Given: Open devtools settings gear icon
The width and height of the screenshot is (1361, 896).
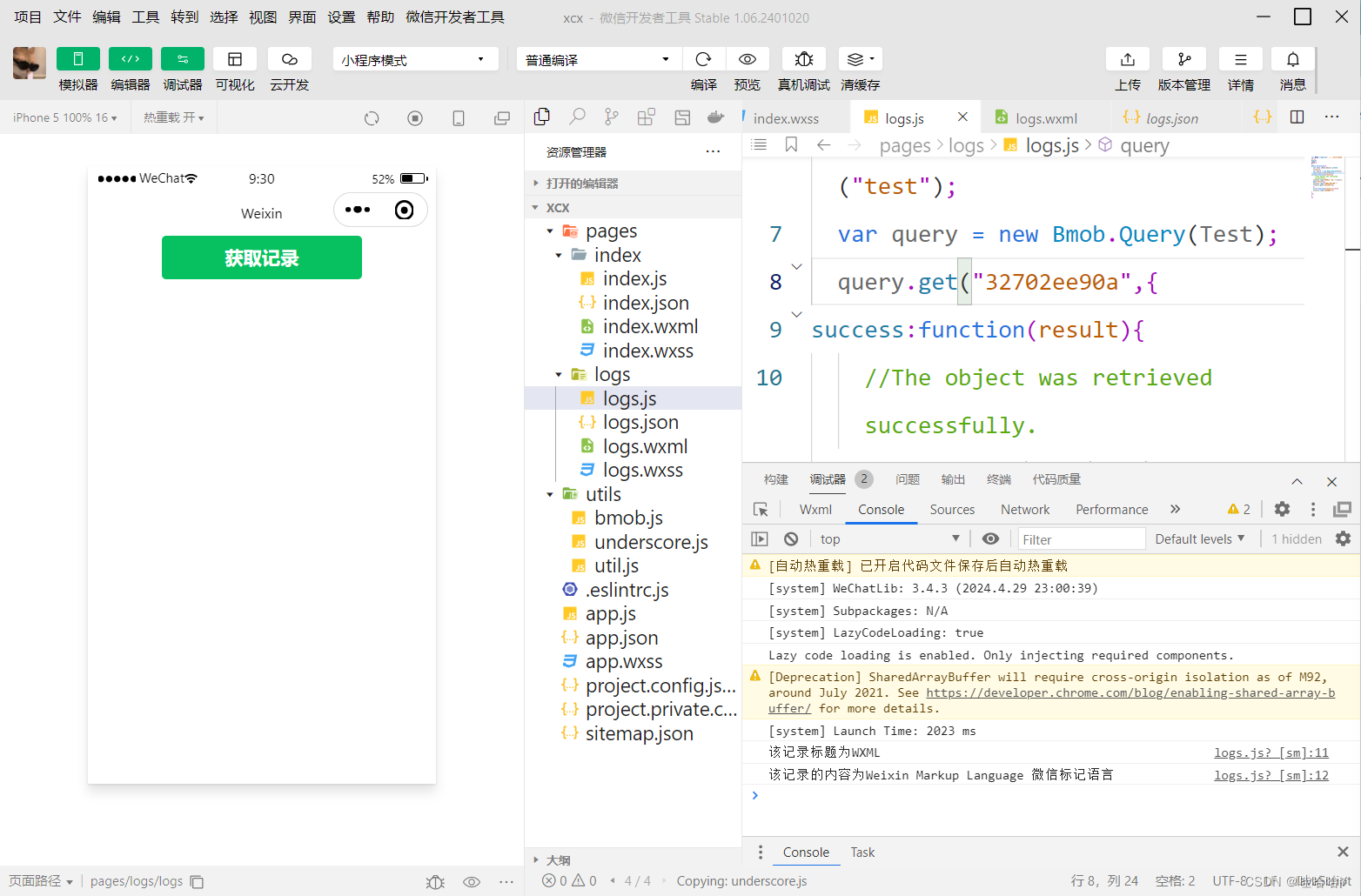Looking at the screenshot, I should point(1282,509).
